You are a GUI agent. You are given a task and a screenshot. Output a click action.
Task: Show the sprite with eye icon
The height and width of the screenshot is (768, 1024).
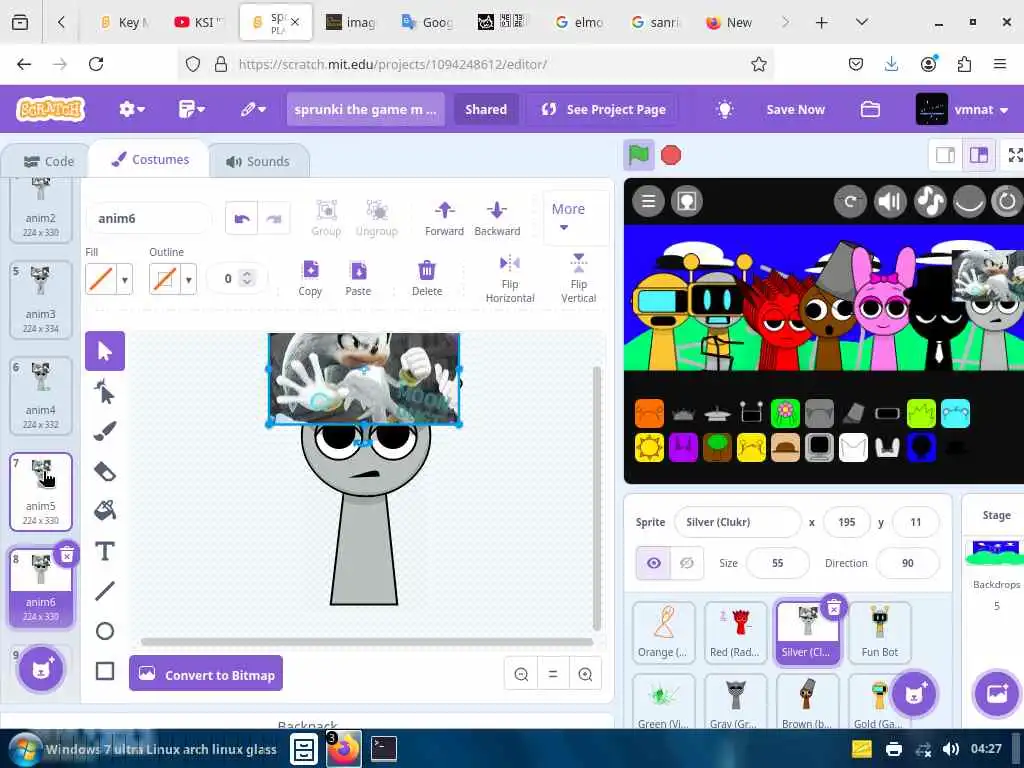pos(654,563)
